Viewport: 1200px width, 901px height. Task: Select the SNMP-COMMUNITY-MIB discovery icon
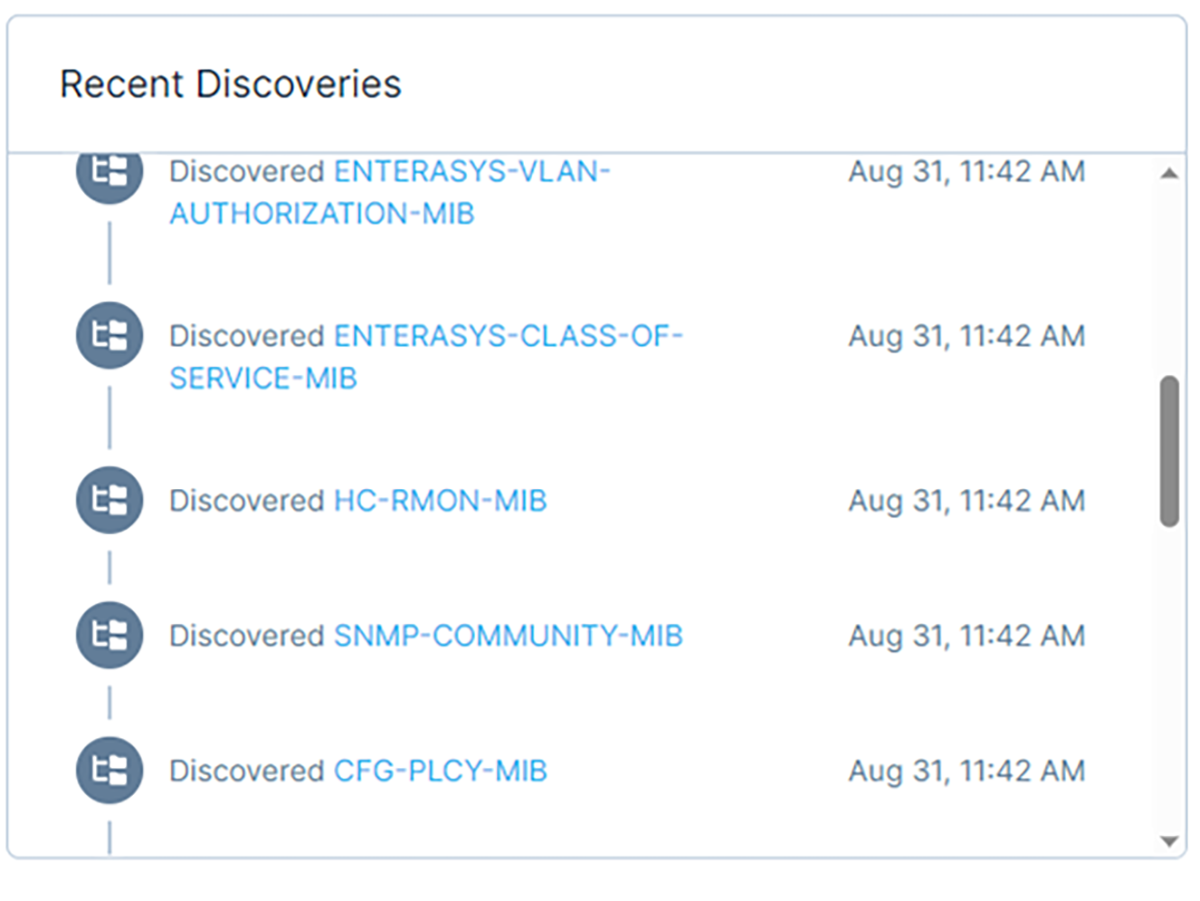point(109,635)
